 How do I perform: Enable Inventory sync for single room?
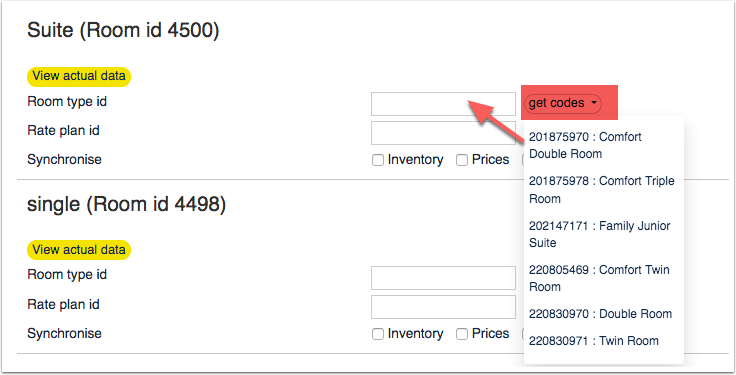pos(378,334)
